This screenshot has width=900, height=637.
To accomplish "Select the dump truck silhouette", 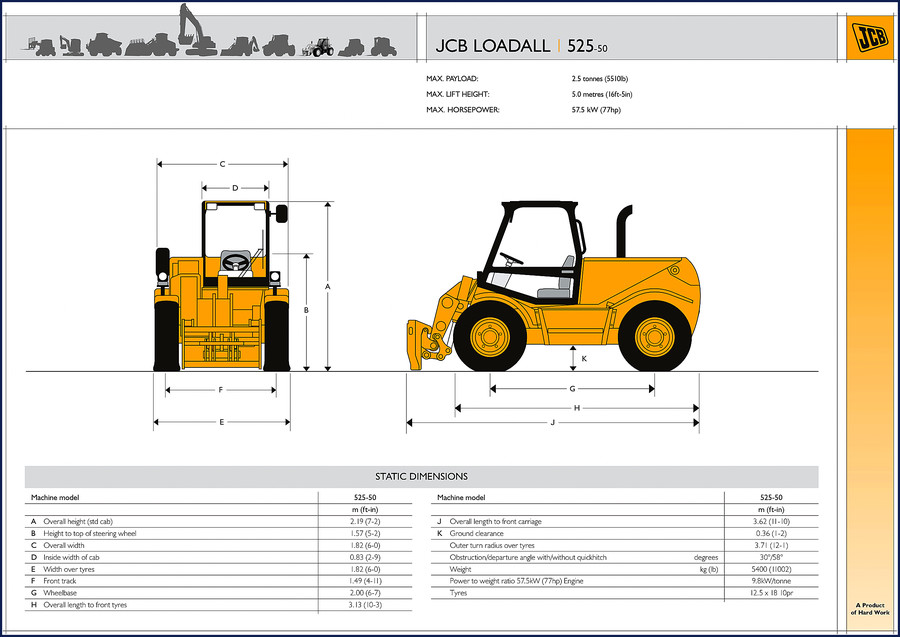I will [x=104, y=45].
